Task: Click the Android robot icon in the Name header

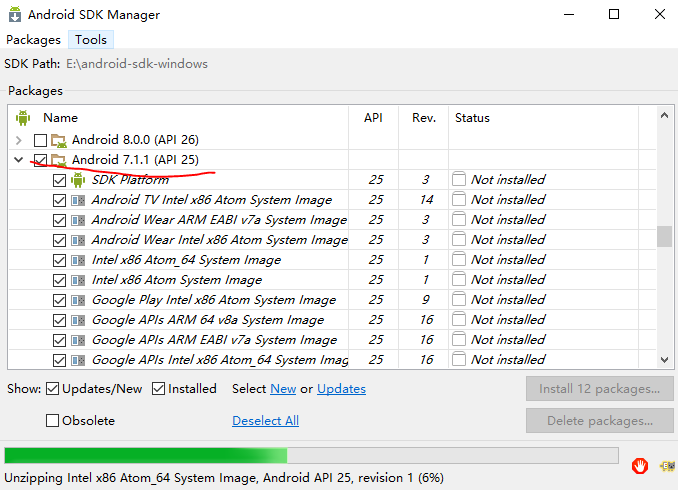Action: [x=23, y=118]
